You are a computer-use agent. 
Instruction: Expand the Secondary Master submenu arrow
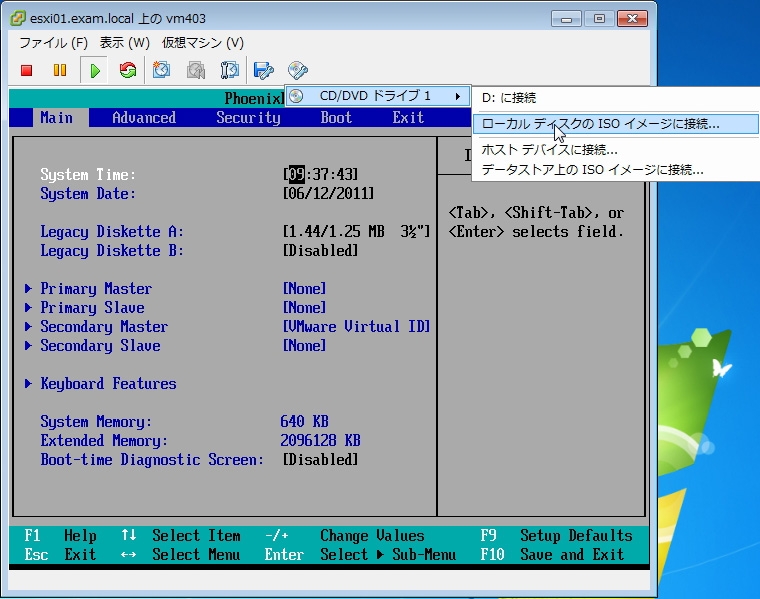click(x=28, y=327)
